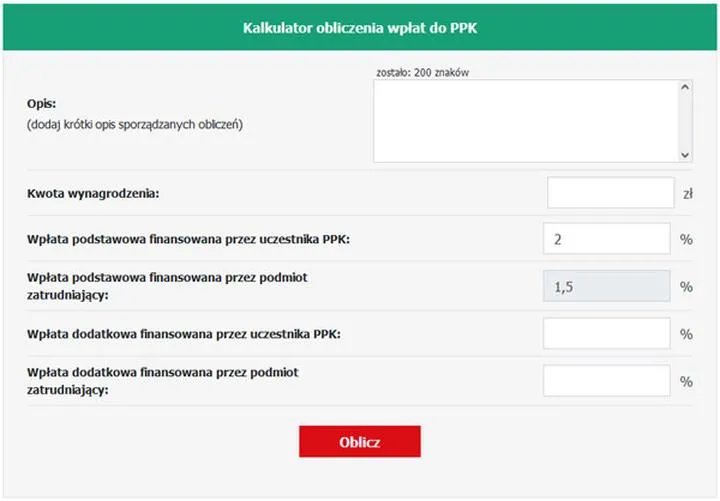Focus the Kwota wynagrodzenia input field
This screenshot has width=720, height=501.
[611, 193]
